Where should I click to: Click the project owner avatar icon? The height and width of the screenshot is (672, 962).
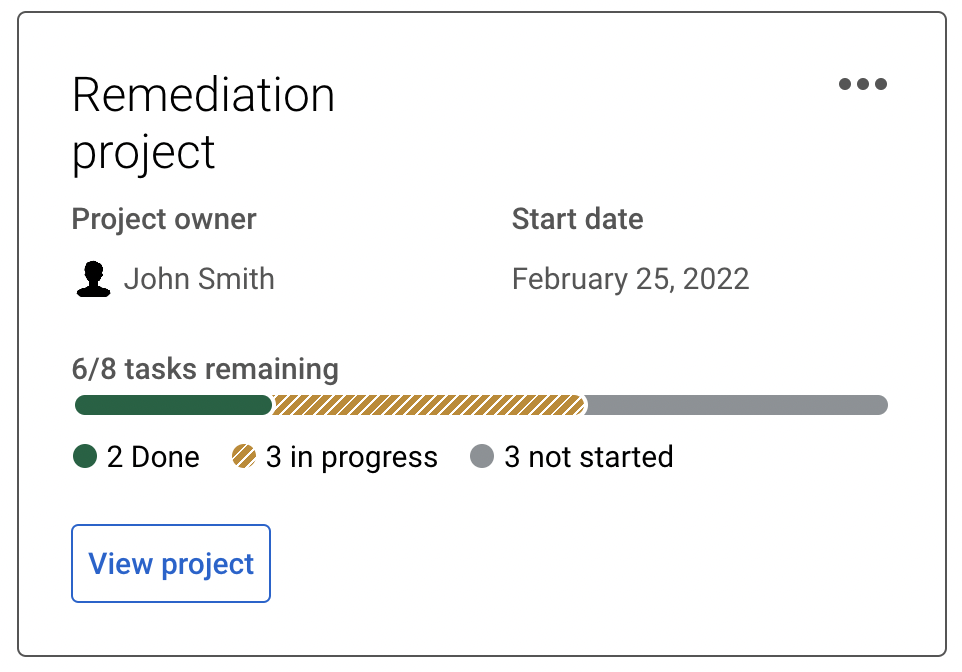(93, 279)
